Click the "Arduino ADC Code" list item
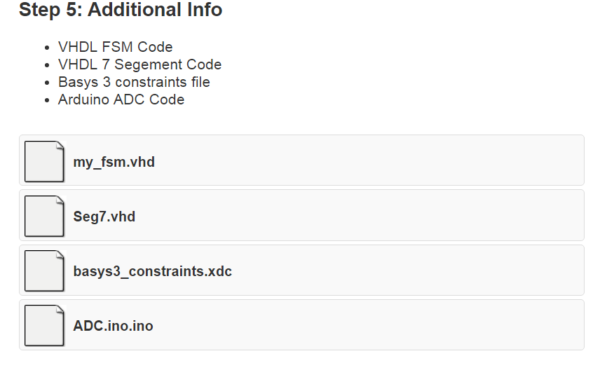Viewport: 600px width, 384px height. tap(121, 100)
